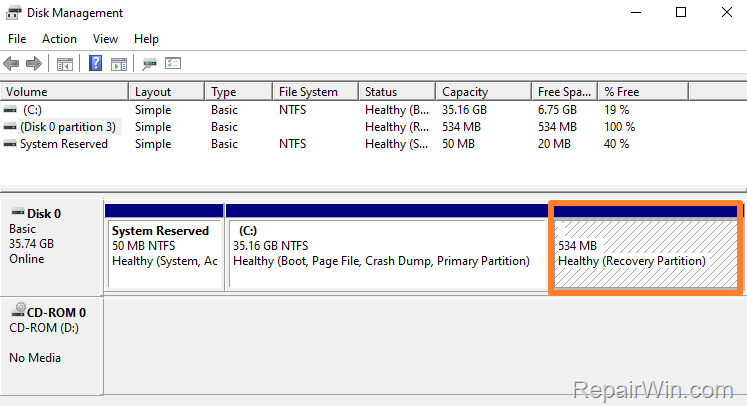Open the View menu
This screenshot has height=406, width=747.
[x=105, y=39]
